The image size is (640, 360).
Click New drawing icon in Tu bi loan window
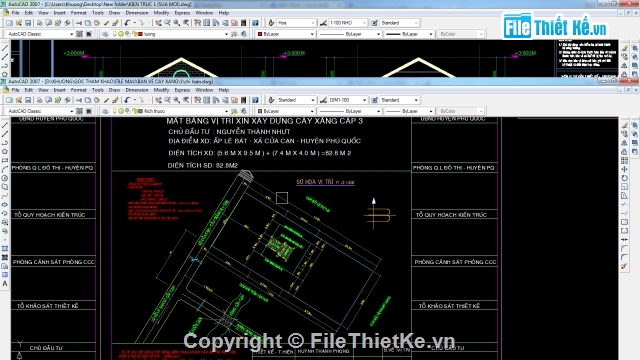(x=9, y=100)
